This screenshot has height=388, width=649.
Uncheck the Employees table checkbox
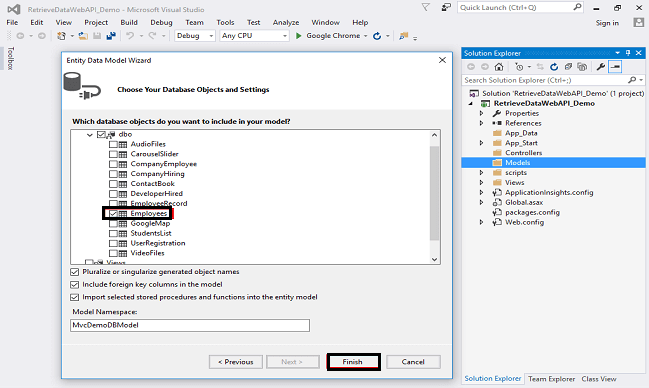[x=113, y=214]
